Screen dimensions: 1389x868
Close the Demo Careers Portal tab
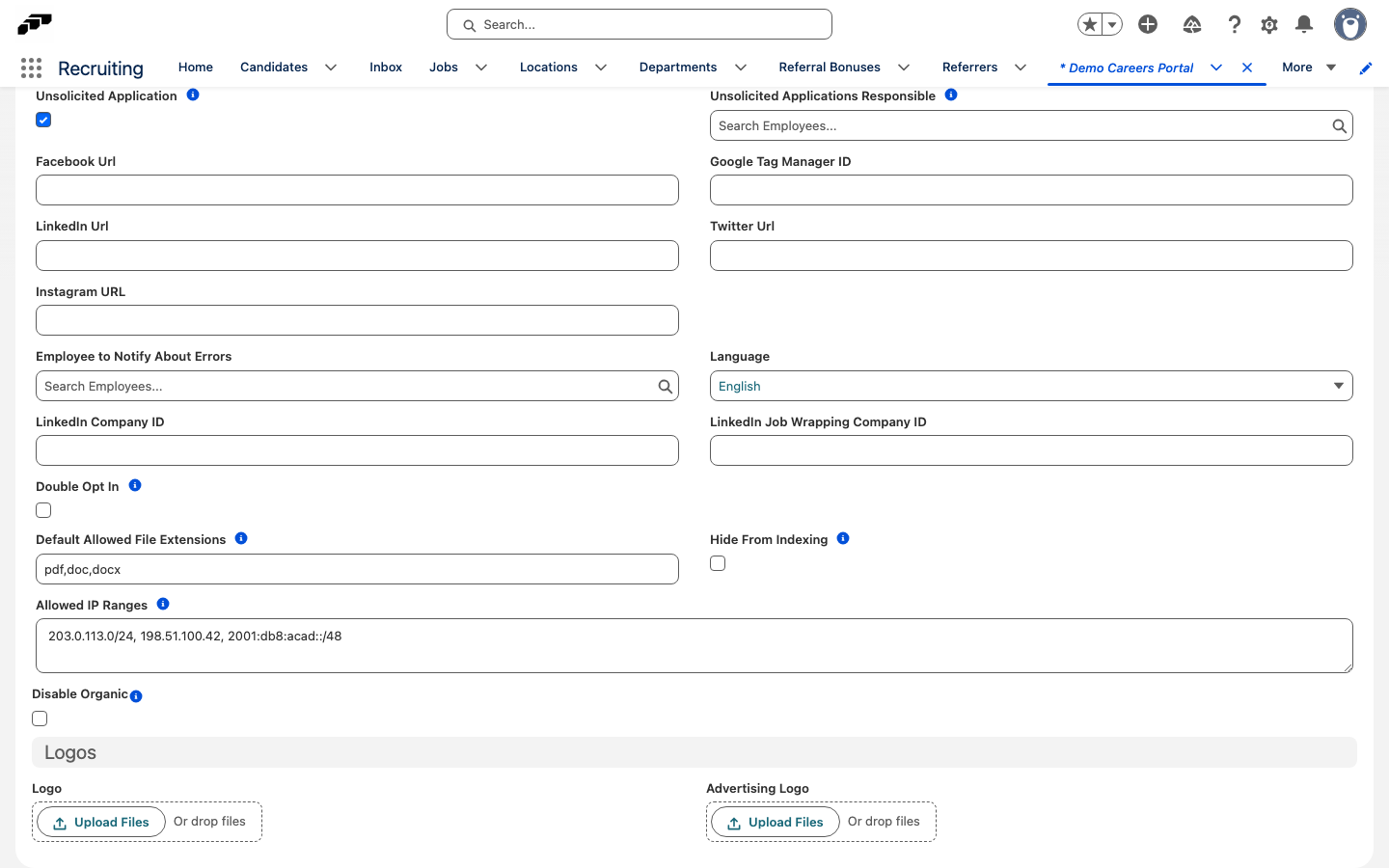click(x=1247, y=68)
